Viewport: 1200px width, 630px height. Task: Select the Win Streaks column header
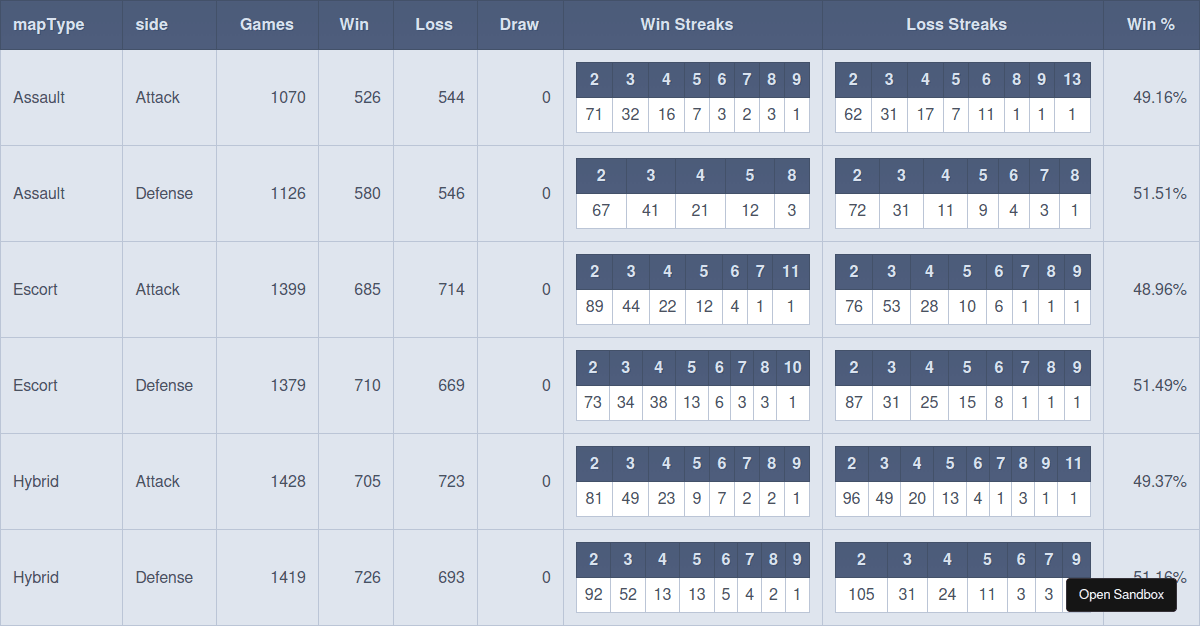point(687,24)
